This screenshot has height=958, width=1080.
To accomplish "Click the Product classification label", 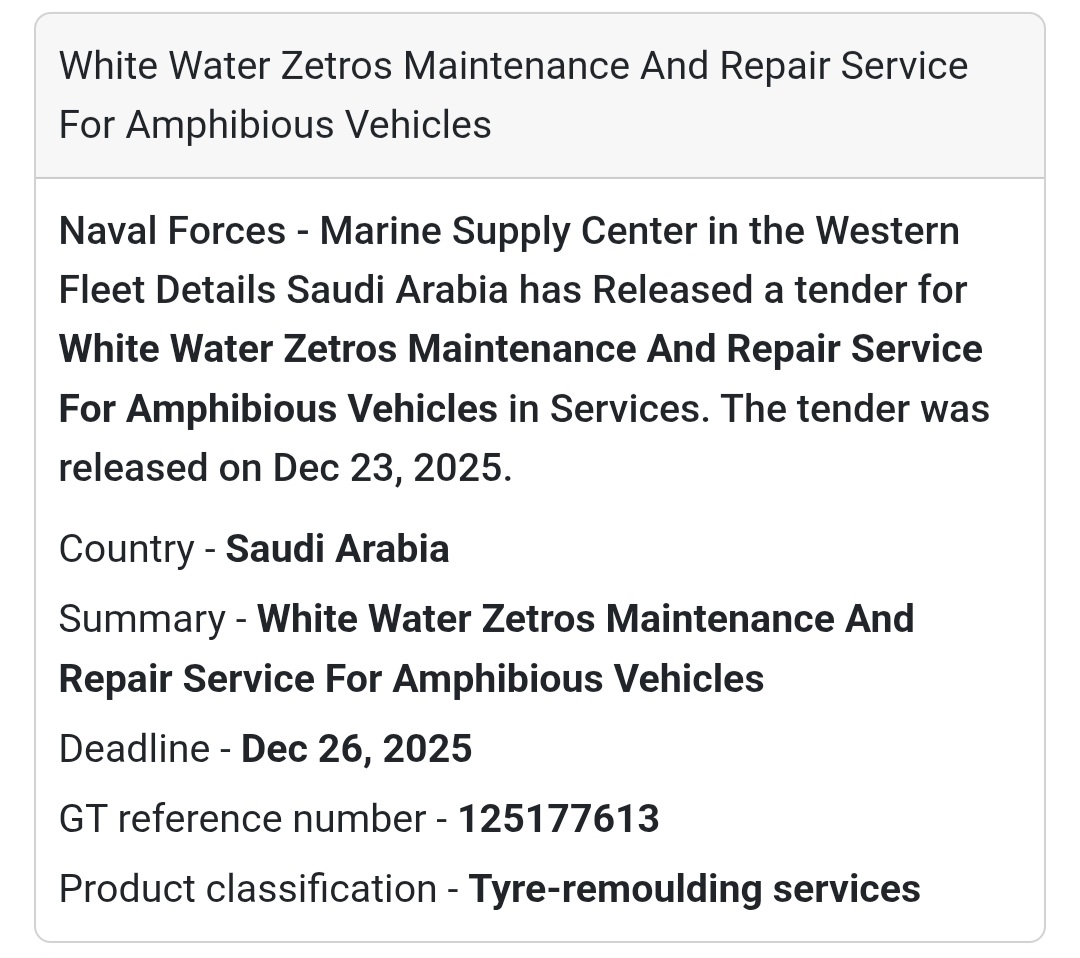I will [247, 889].
